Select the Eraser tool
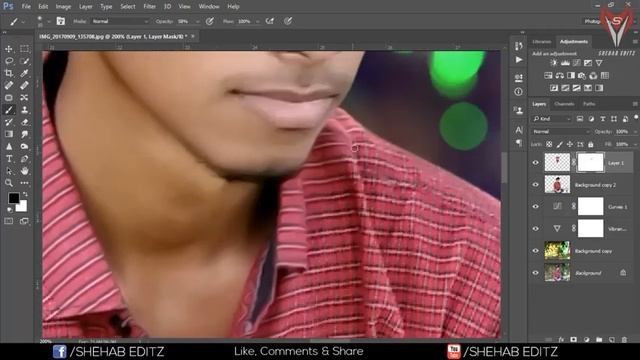640x360 pixels. click(24, 122)
